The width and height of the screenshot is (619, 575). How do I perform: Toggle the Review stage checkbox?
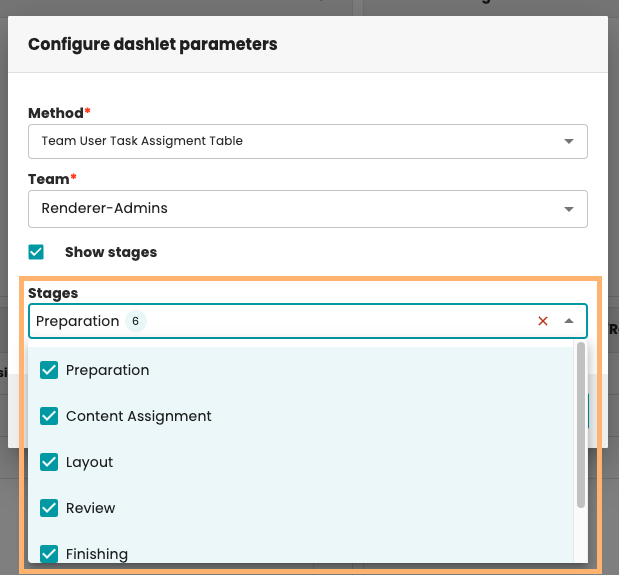49,508
